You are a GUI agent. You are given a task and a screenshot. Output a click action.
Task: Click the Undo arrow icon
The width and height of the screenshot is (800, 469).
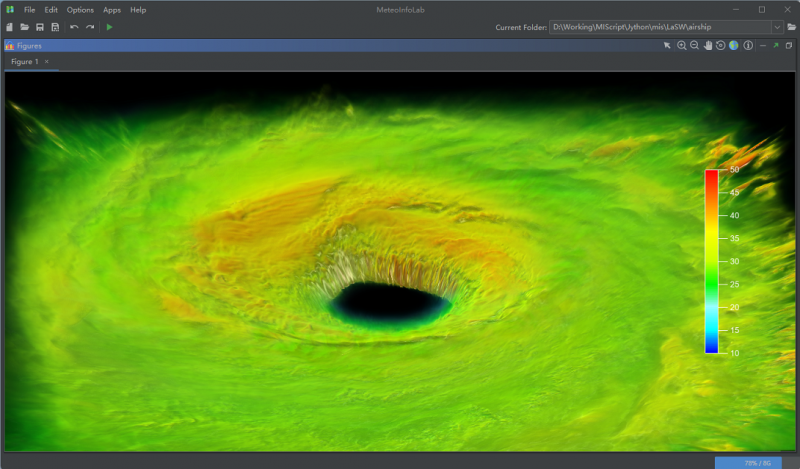[74, 27]
